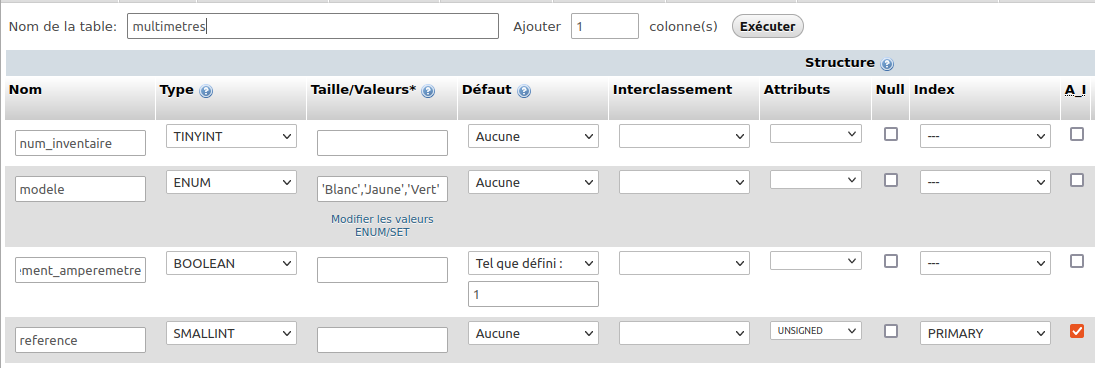Open the help icon next to Type
Screen dimensions: 1095x368
[x=206, y=91]
